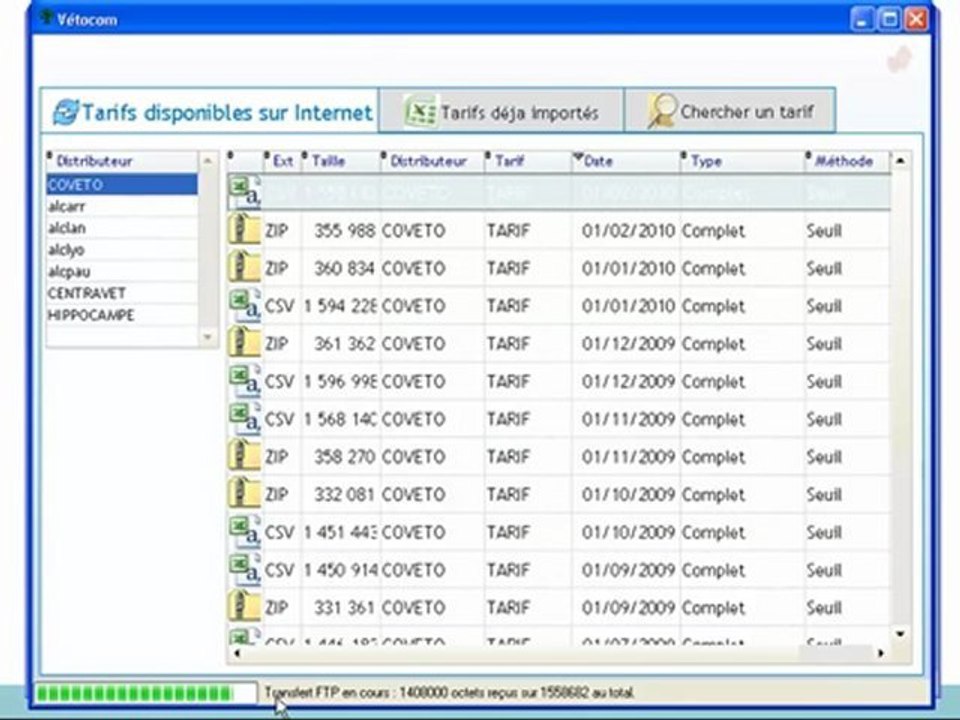Image resolution: width=960 pixels, height=720 pixels.
Task: Maximize the Vétocom window
Action: click(x=889, y=20)
